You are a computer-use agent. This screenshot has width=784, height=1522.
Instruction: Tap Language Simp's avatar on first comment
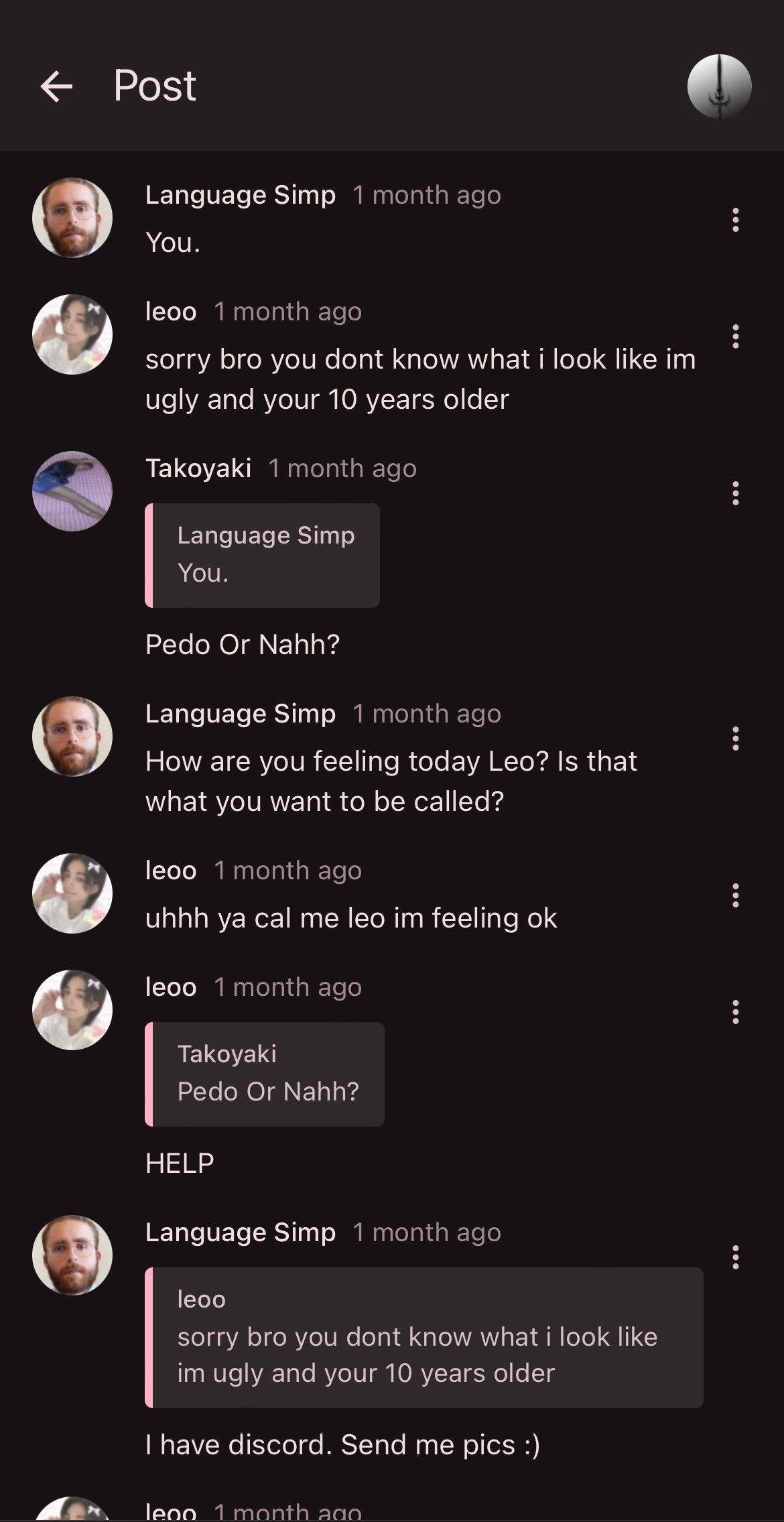72,218
